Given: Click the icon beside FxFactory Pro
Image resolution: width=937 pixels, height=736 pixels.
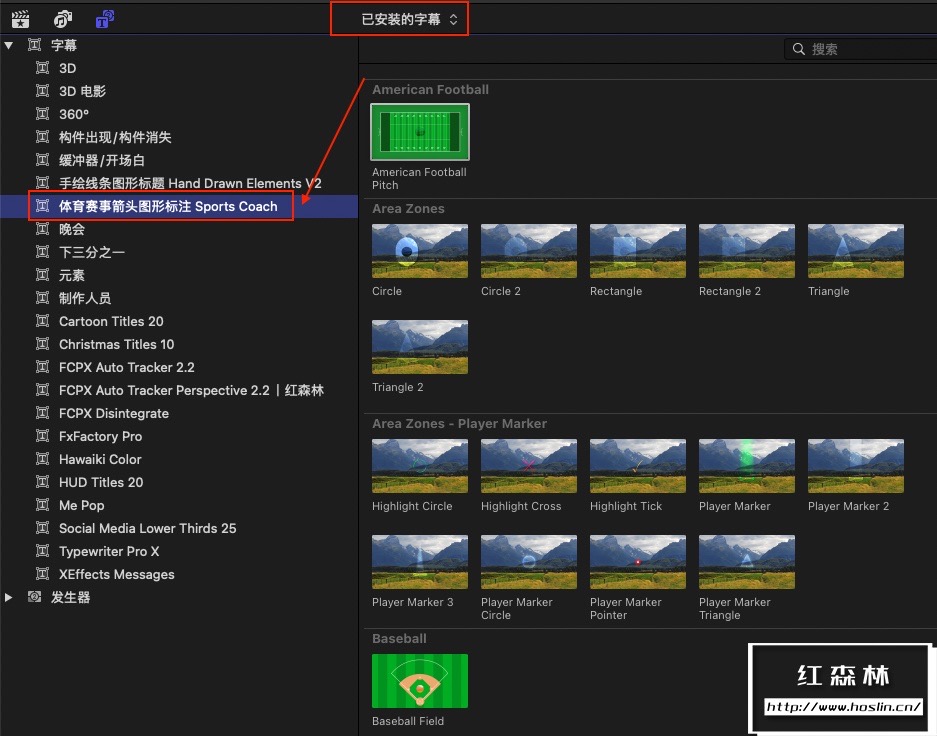Looking at the screenshot, I should pyautogui.click(x=42, y=436).
